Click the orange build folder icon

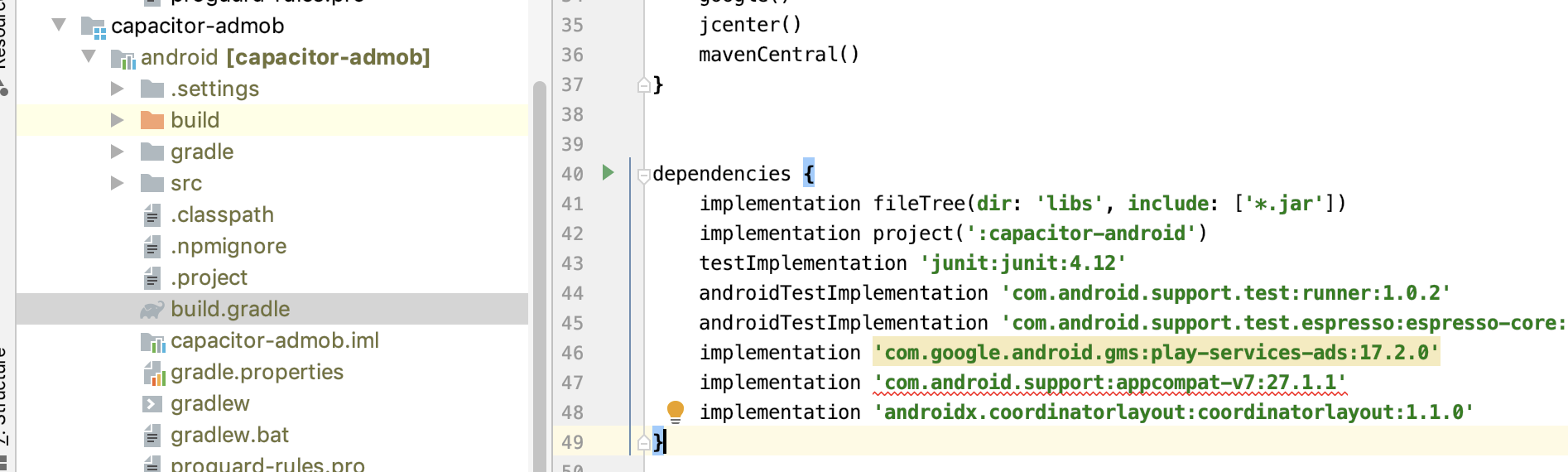point(152,120)
